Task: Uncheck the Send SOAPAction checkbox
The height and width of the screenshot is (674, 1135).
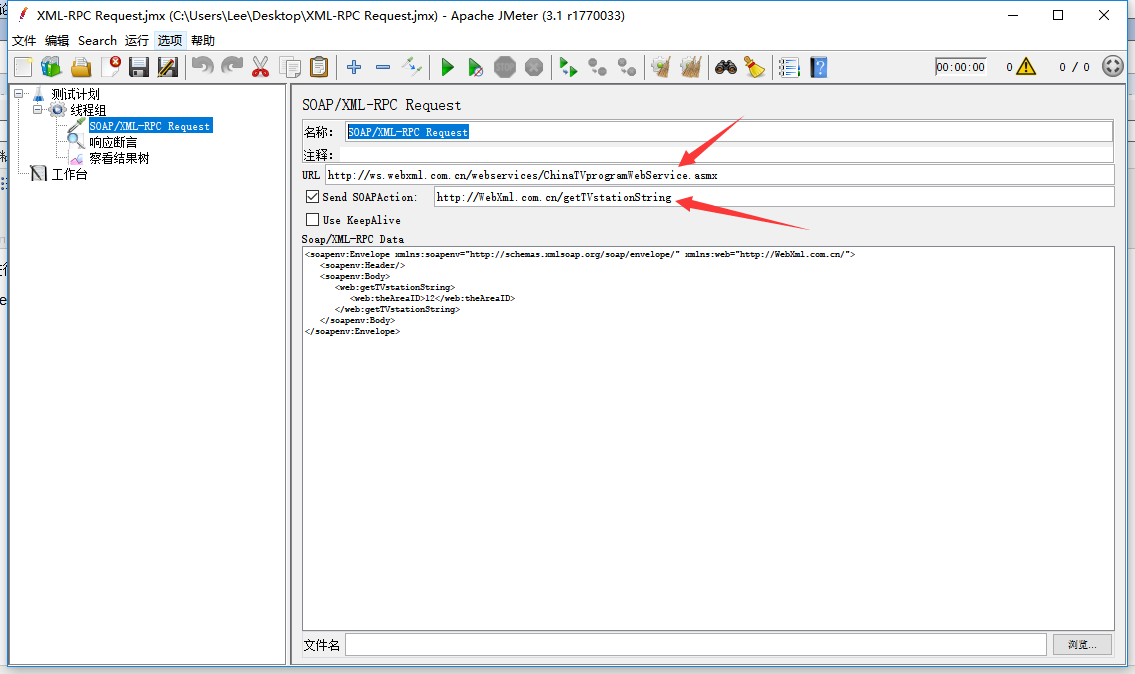Action: click(312, 197)
